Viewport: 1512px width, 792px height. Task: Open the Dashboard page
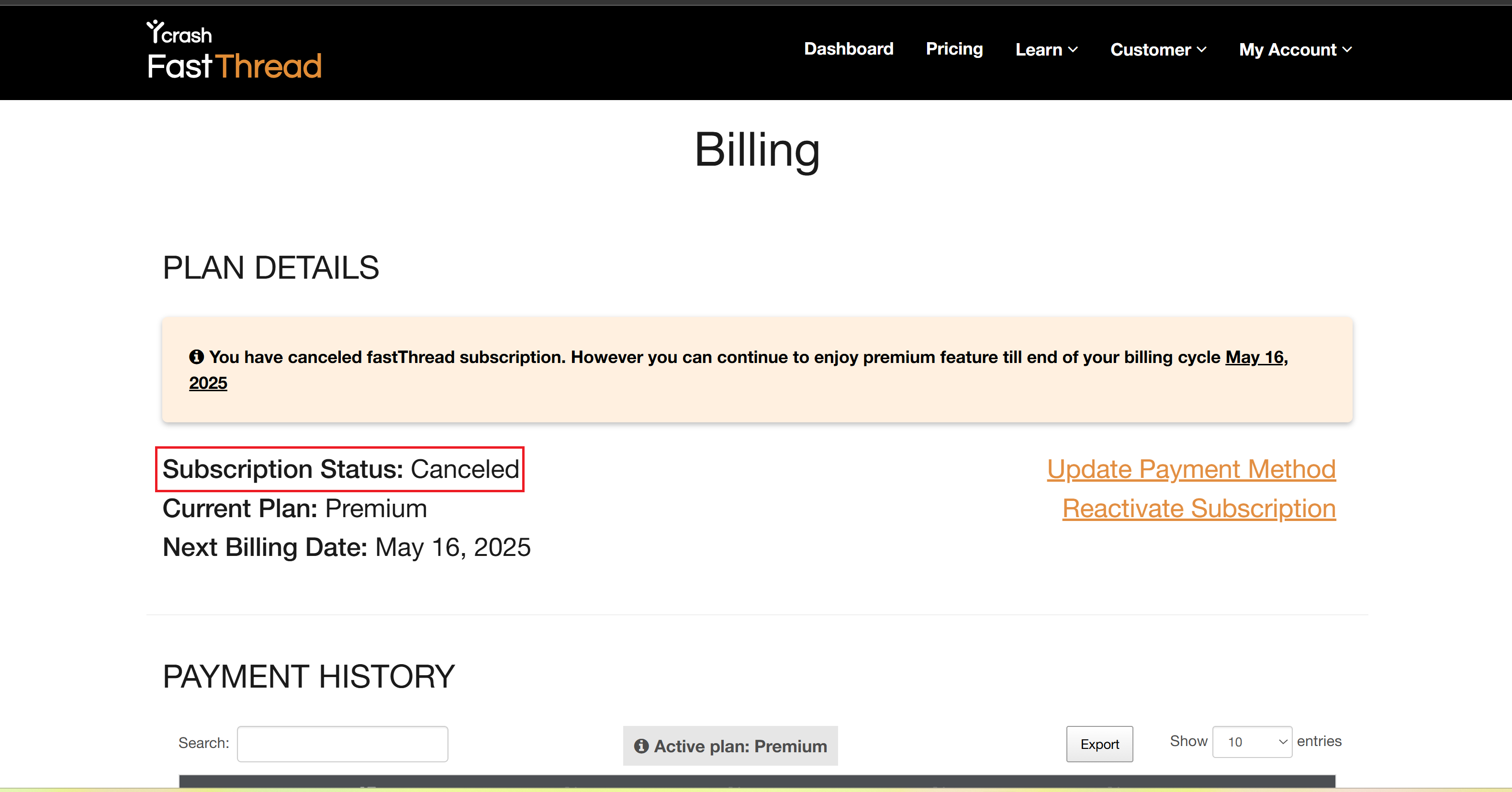tap(848, 49)
